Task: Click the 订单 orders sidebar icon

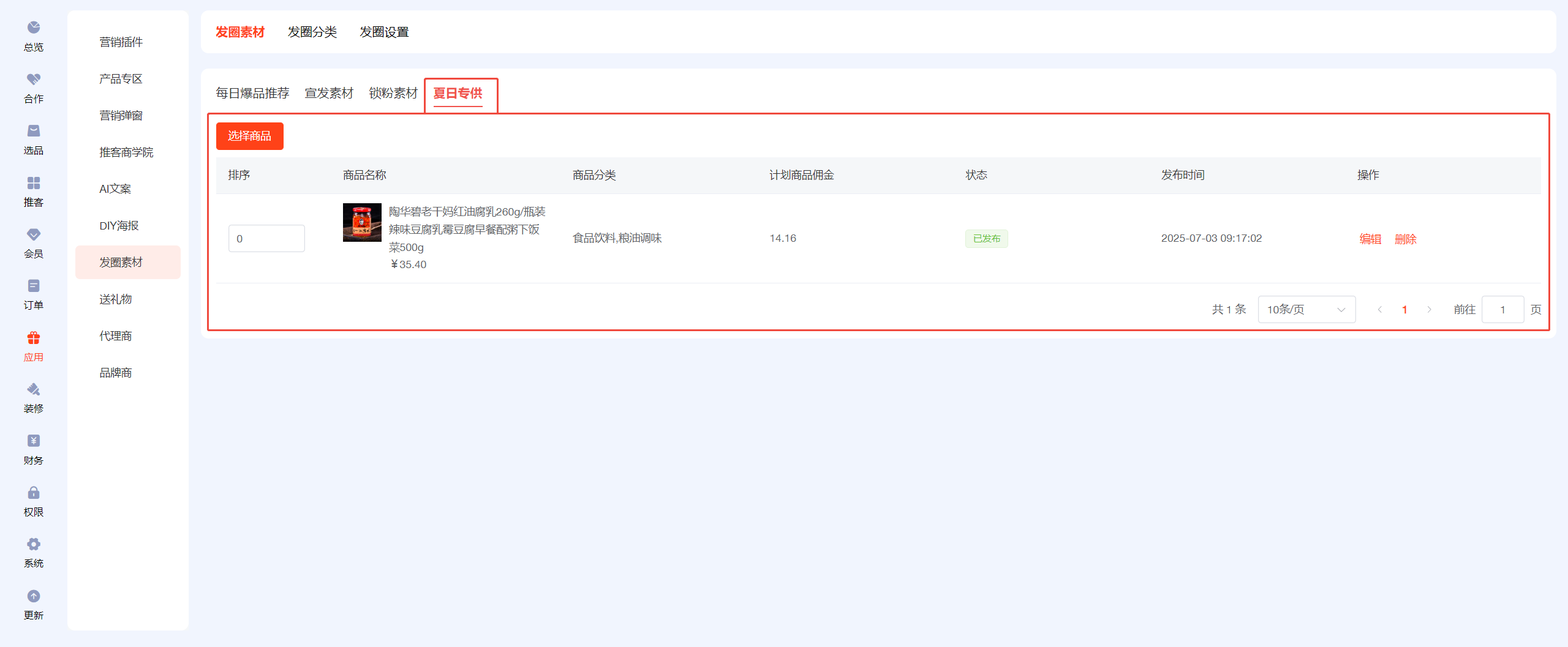Action: pos(34,286)
